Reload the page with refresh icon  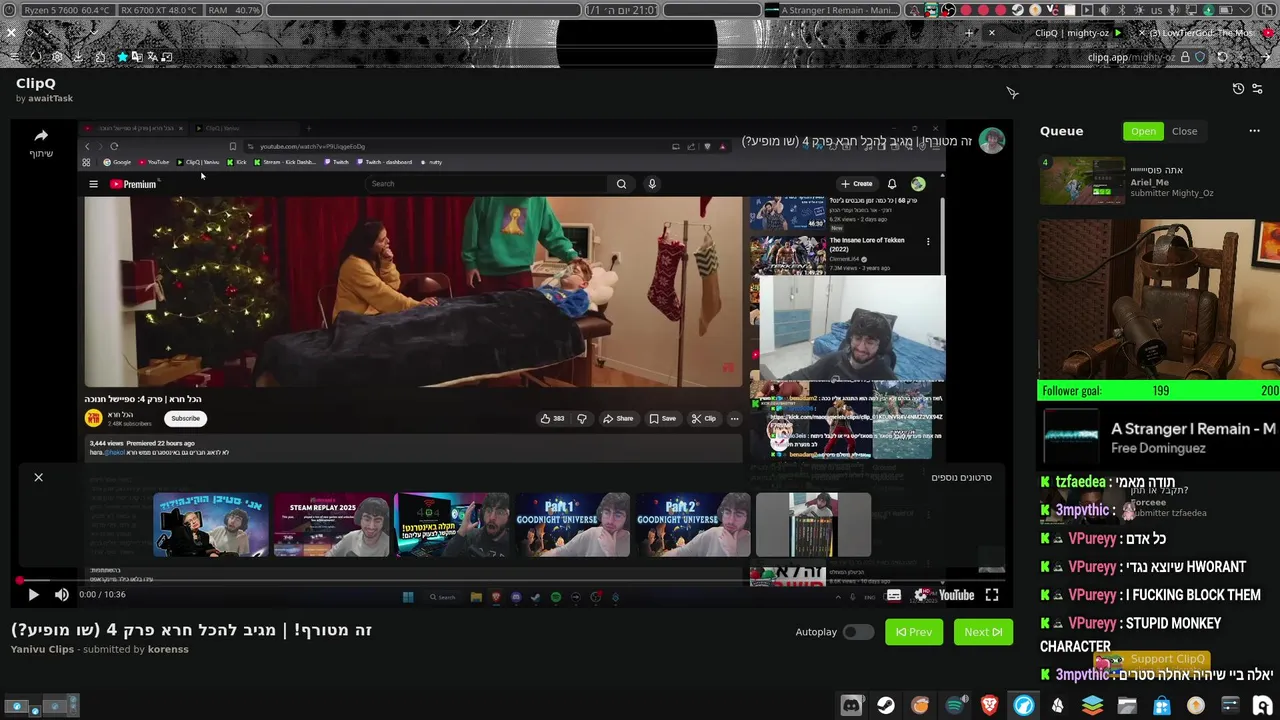[1222, 57]
